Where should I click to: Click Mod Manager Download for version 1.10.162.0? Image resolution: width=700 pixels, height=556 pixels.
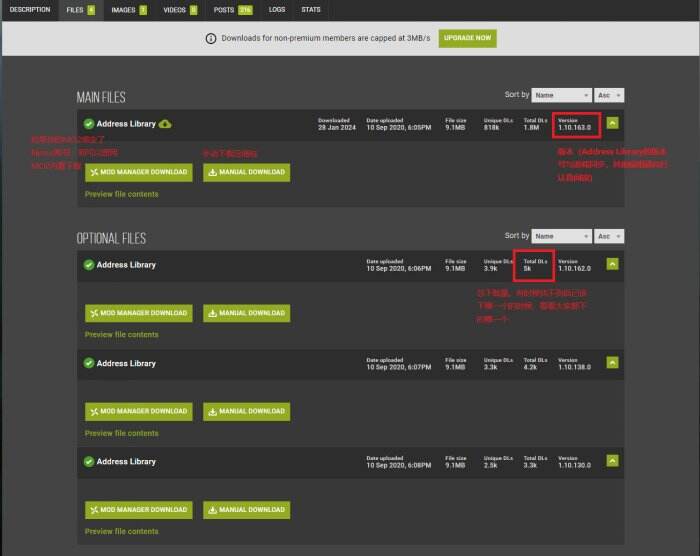coord(139,314)
